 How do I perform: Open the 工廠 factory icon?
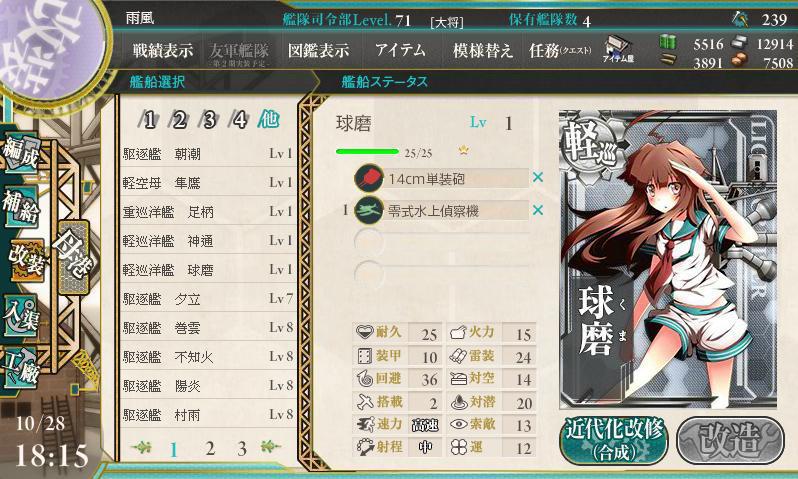(21, 369)
